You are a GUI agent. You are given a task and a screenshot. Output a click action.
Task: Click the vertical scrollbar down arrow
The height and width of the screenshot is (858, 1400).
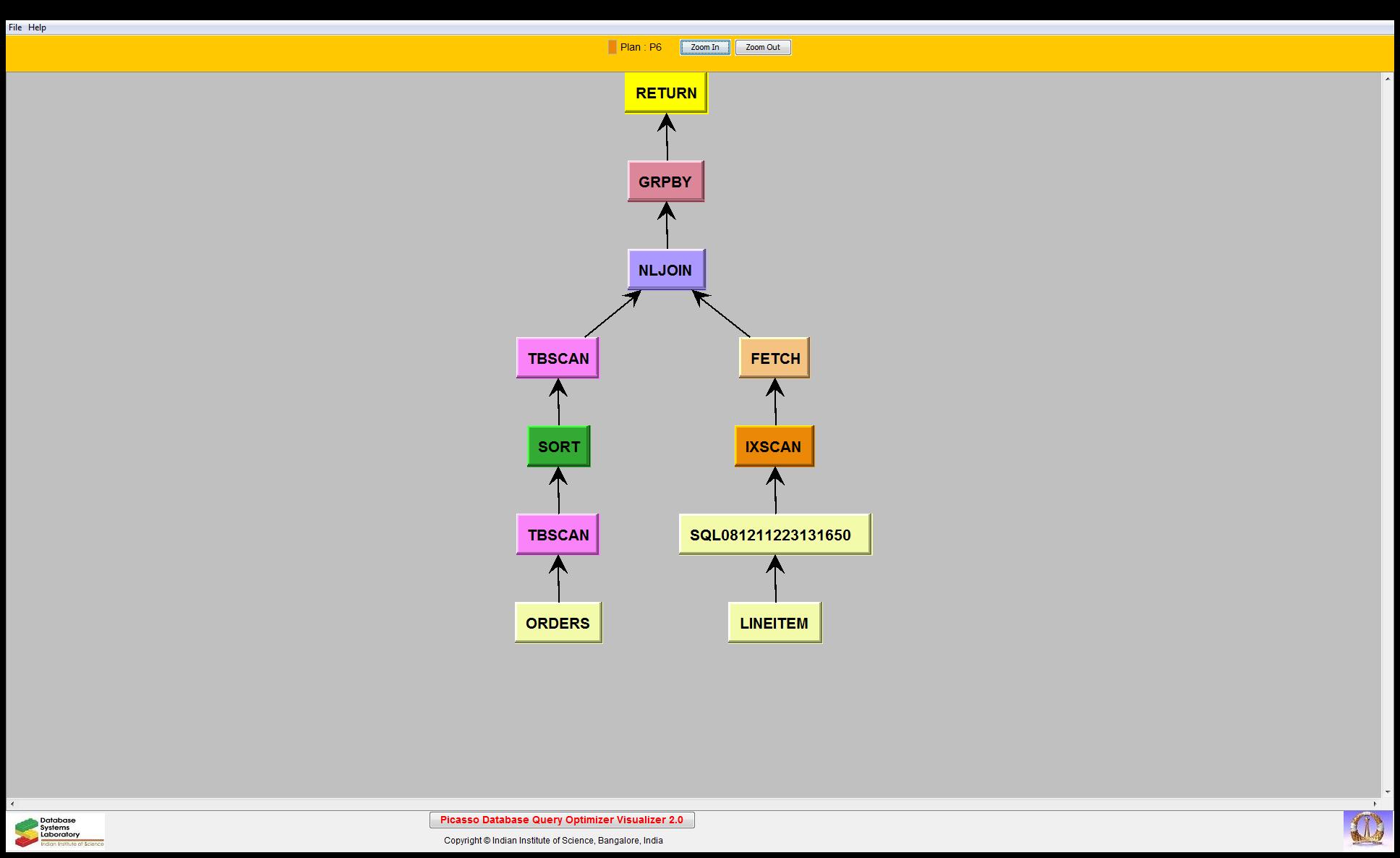(1388, 792)
